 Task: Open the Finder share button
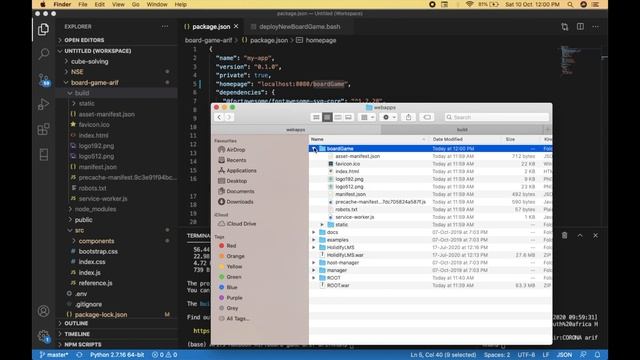click(x=408, y=117)
